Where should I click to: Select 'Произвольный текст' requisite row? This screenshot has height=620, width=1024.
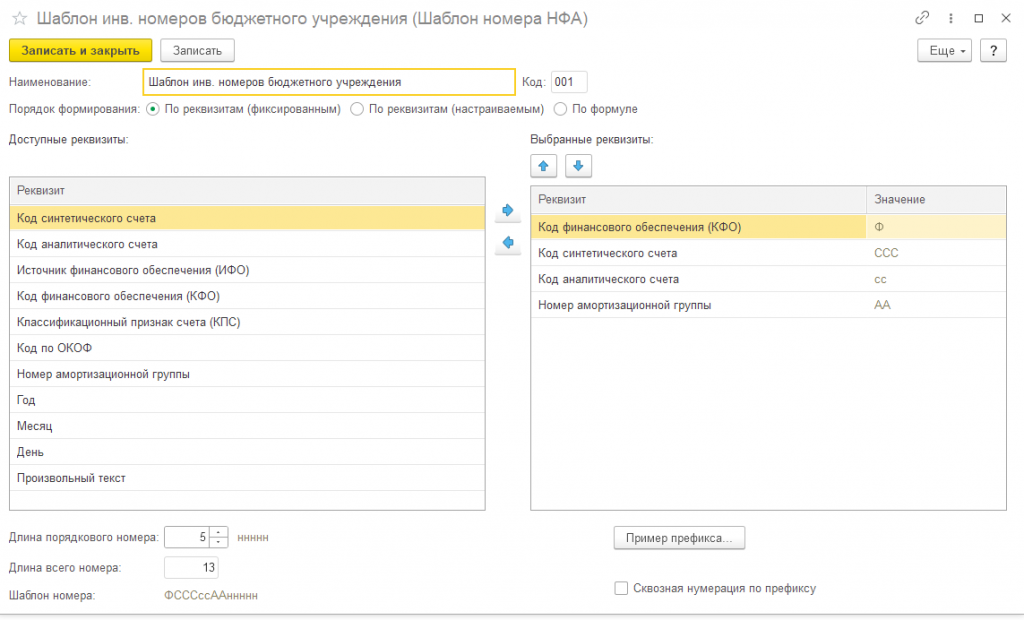[247, 478]
